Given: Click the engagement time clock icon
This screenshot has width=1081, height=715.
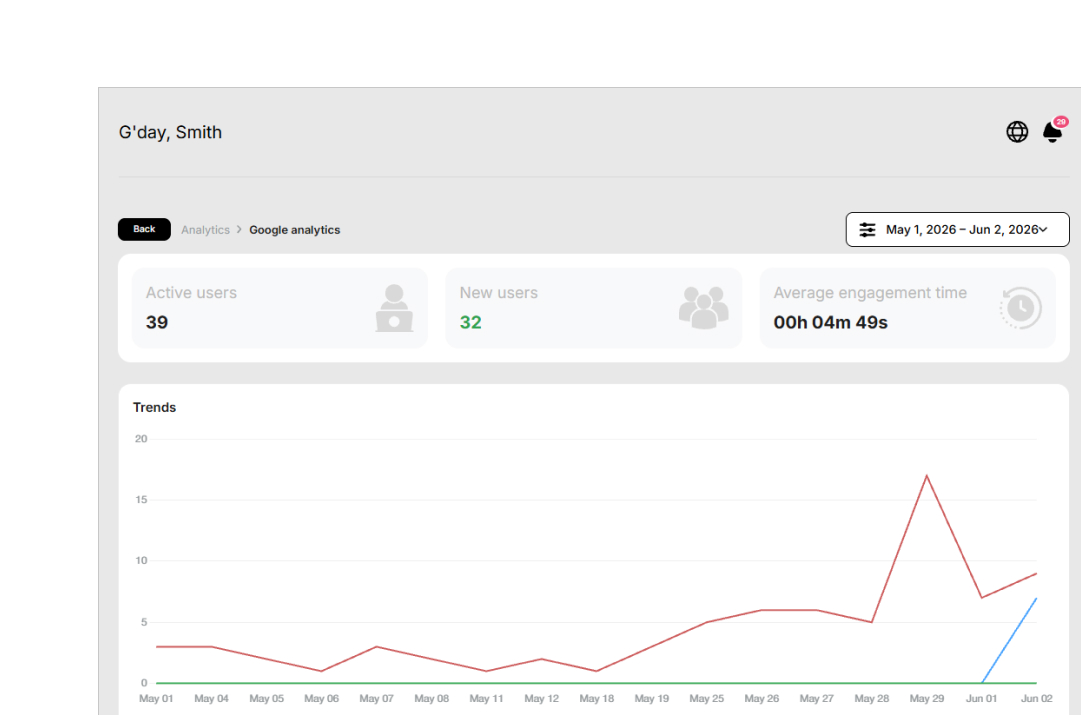Looking at the screenshot, I should pyautogui.click(x=1020, y=308).
